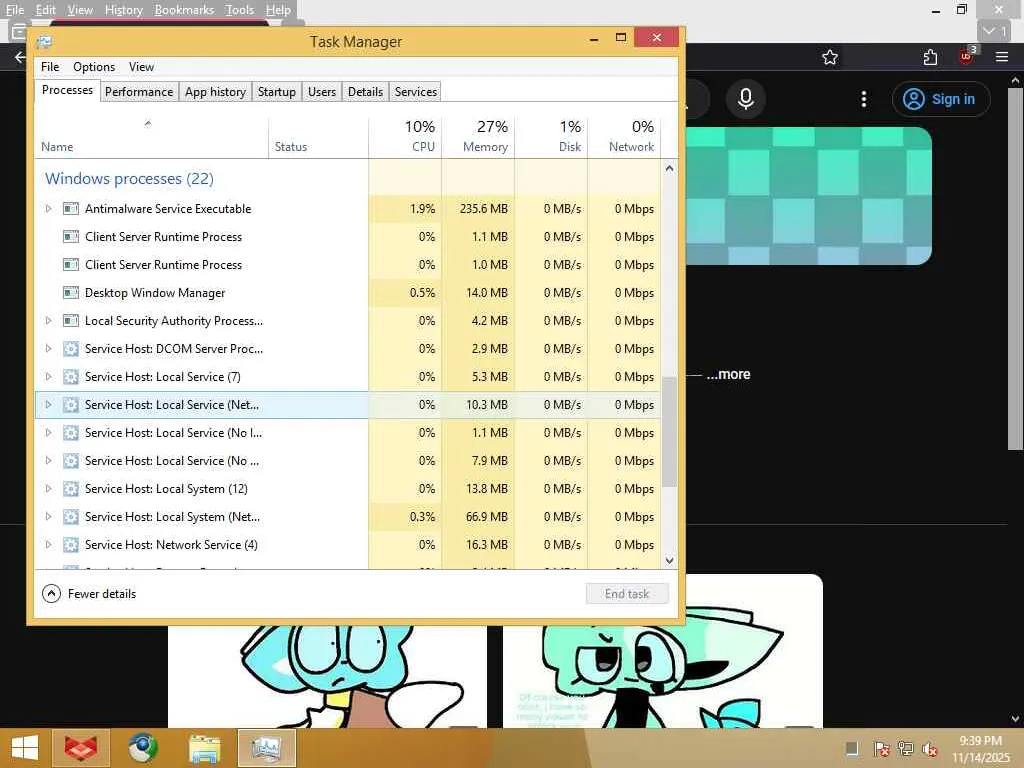1024x768 pixels.
Task: Open the globe browser icon on the taskbar
Action: click(142, 748)
